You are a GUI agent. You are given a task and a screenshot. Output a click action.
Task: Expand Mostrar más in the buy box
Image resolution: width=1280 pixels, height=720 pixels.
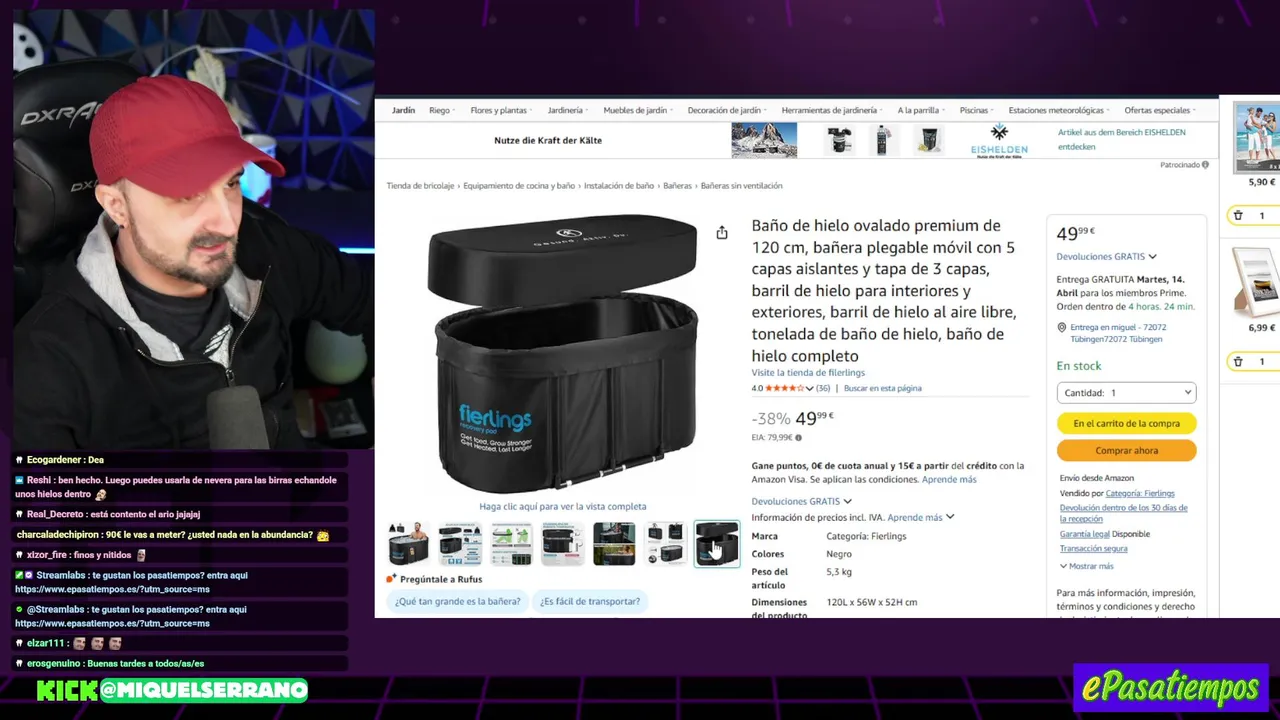[1086, 566]
